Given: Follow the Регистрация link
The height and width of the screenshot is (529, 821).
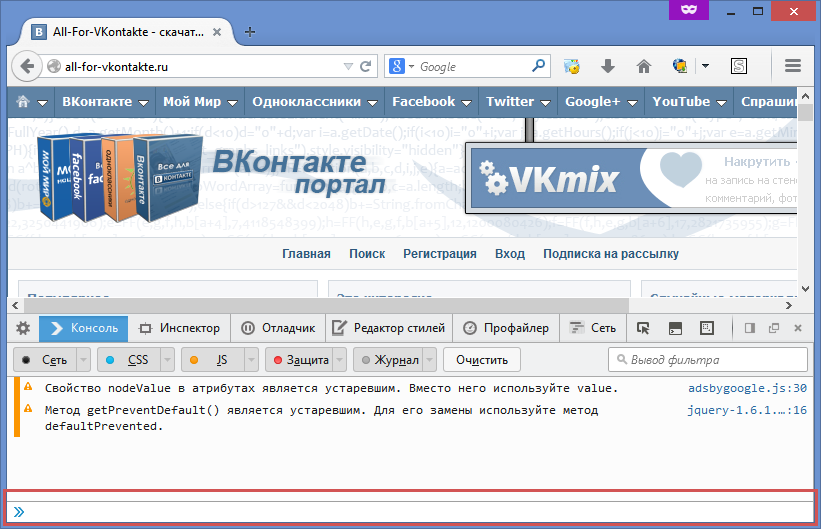Looking at the screenshot, I should 440,254.
